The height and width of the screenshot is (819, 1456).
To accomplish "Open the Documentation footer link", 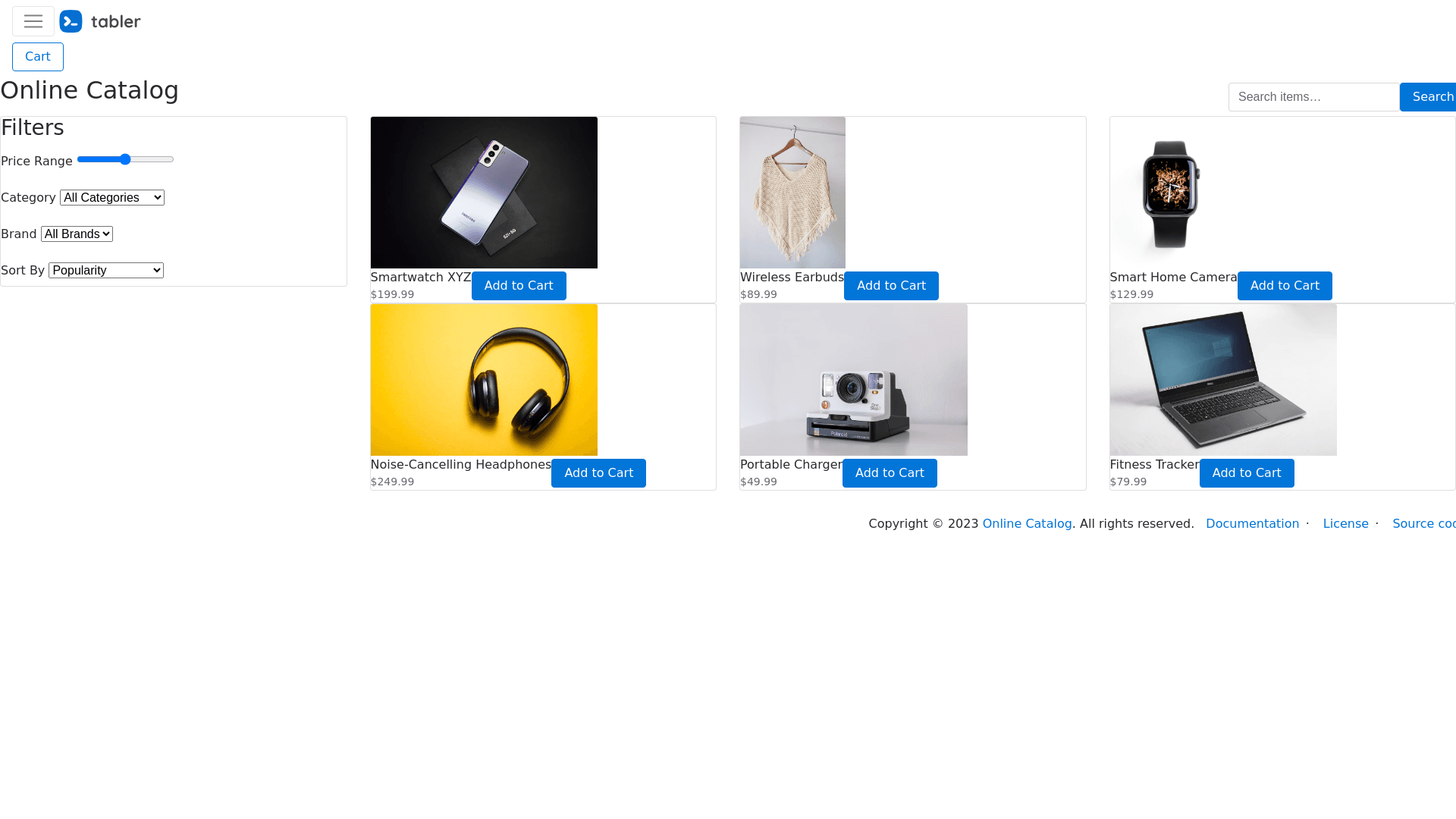I will point(1252,524).
